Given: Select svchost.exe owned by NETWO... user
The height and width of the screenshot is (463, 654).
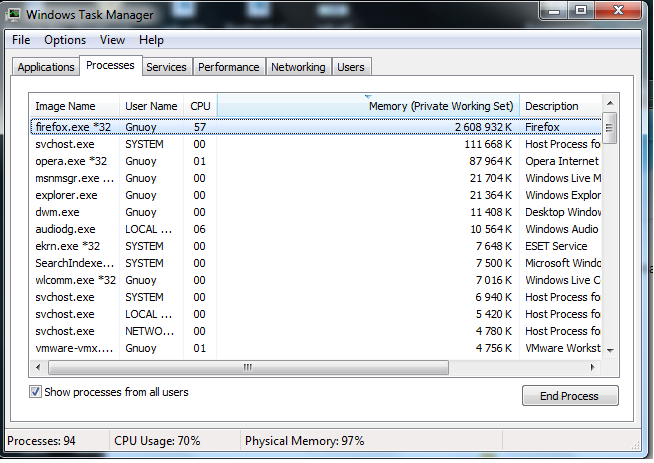Looking at the screenshot, I should [x=316, y=331].
